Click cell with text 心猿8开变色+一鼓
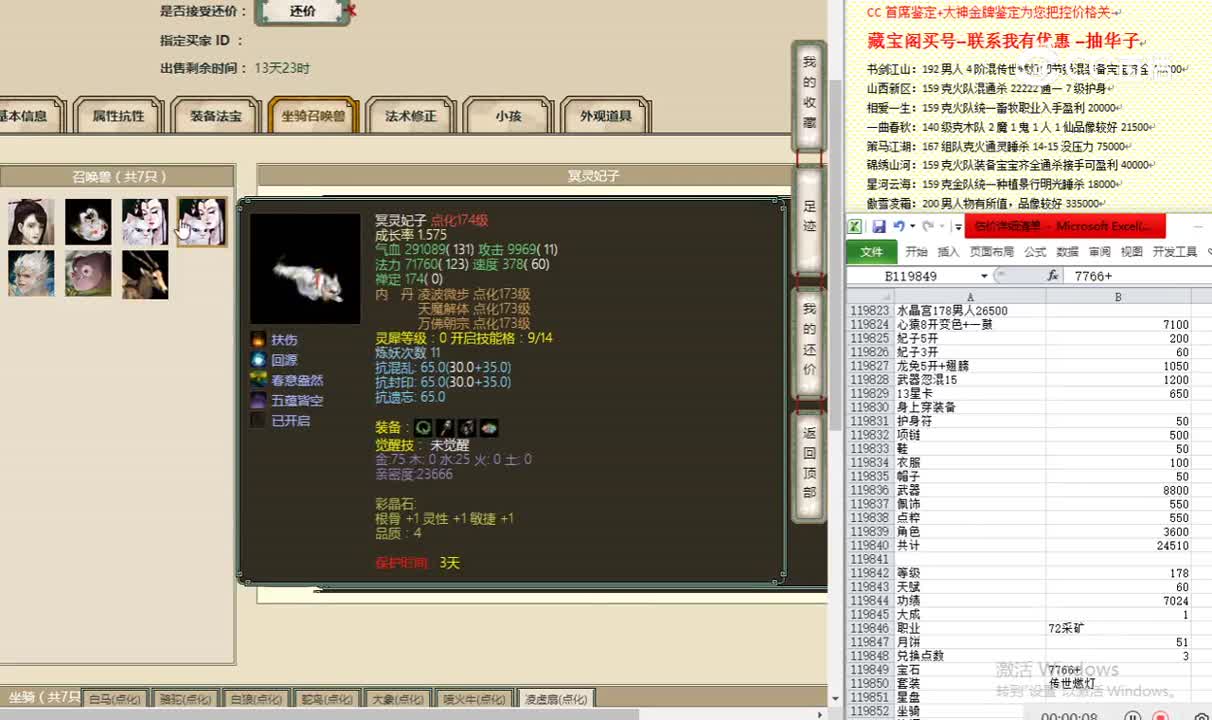This screenshot has width=1212, height=720. pyautogui.click(x=971, y=325)
